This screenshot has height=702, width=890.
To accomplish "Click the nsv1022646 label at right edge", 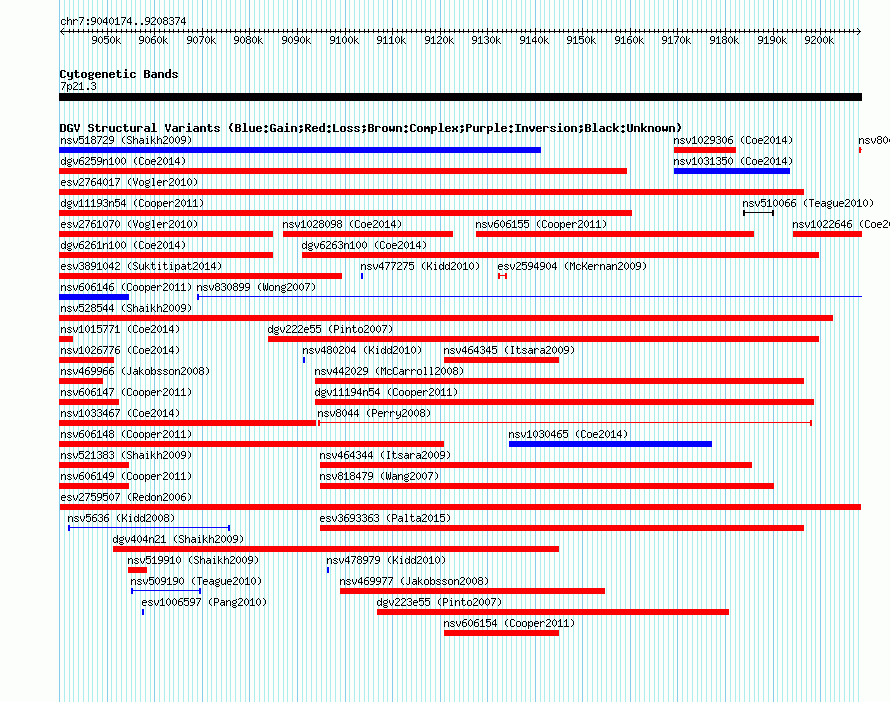I will [841, 224].
